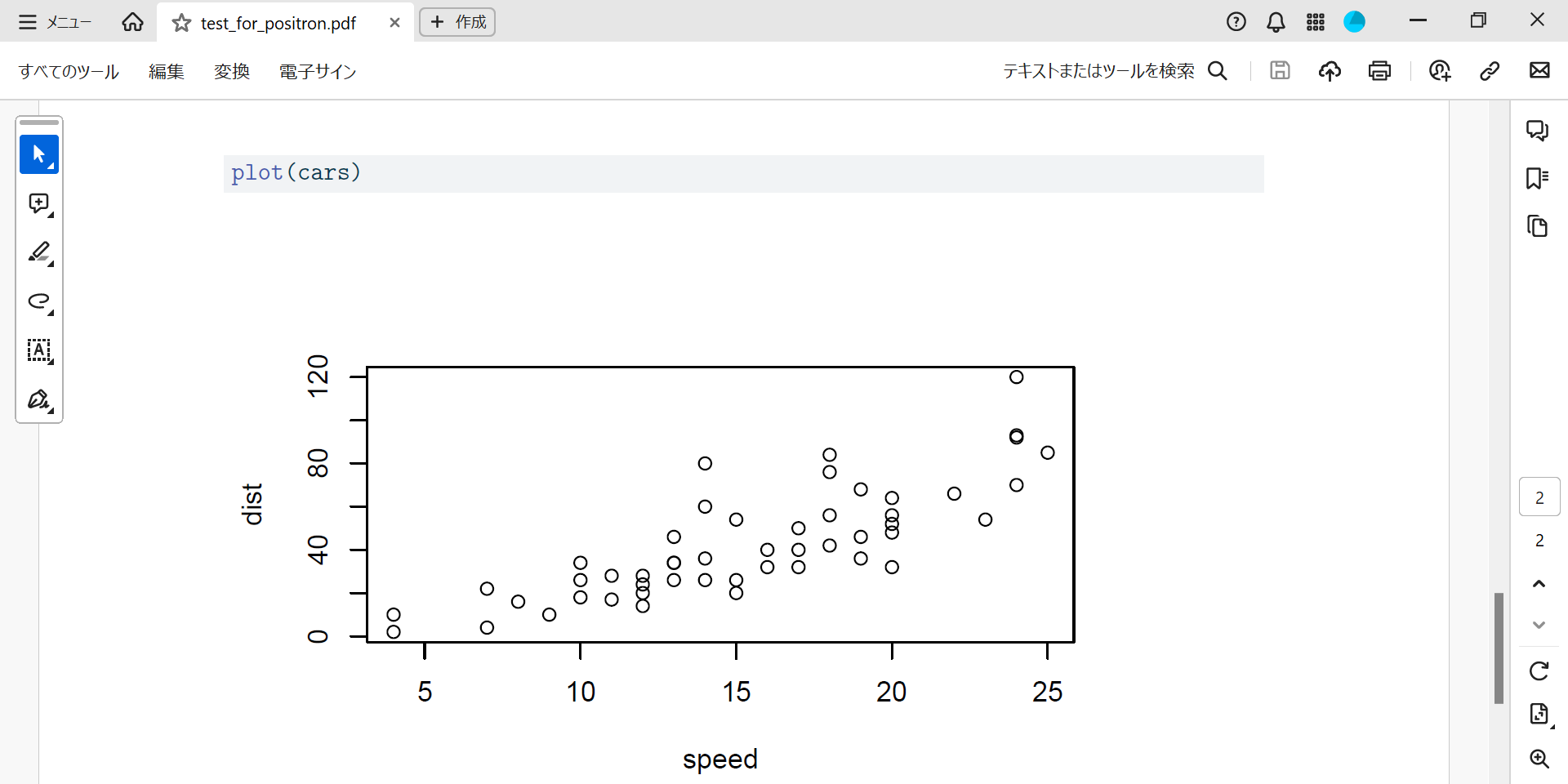Open the メニュー hamburger menu
This screenshot has width=1568, height=784.
point(55,22)
